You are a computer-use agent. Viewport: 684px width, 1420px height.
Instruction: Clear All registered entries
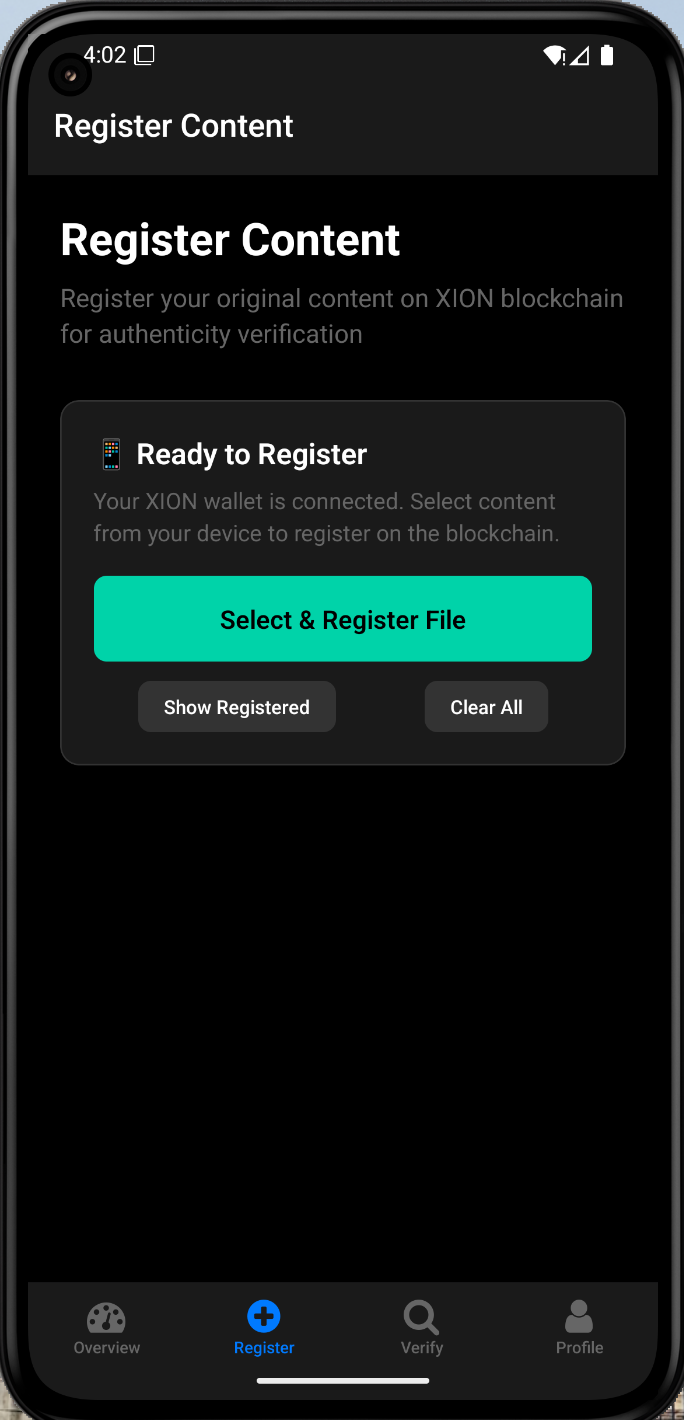point(486,707)
